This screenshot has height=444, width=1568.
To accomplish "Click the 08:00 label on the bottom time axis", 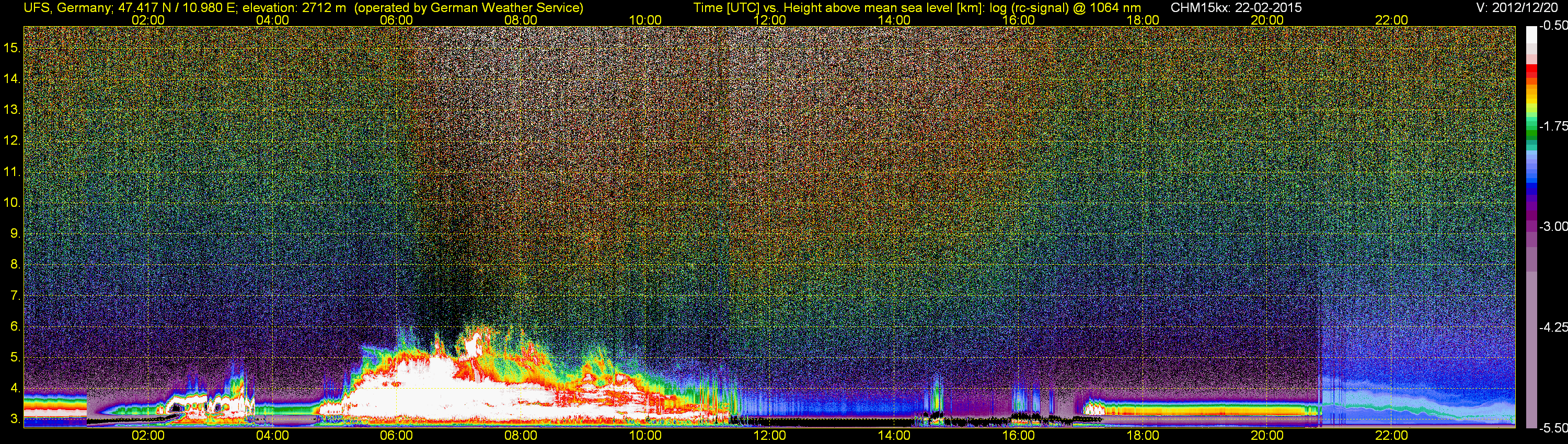I will click(x=521, y=436).
